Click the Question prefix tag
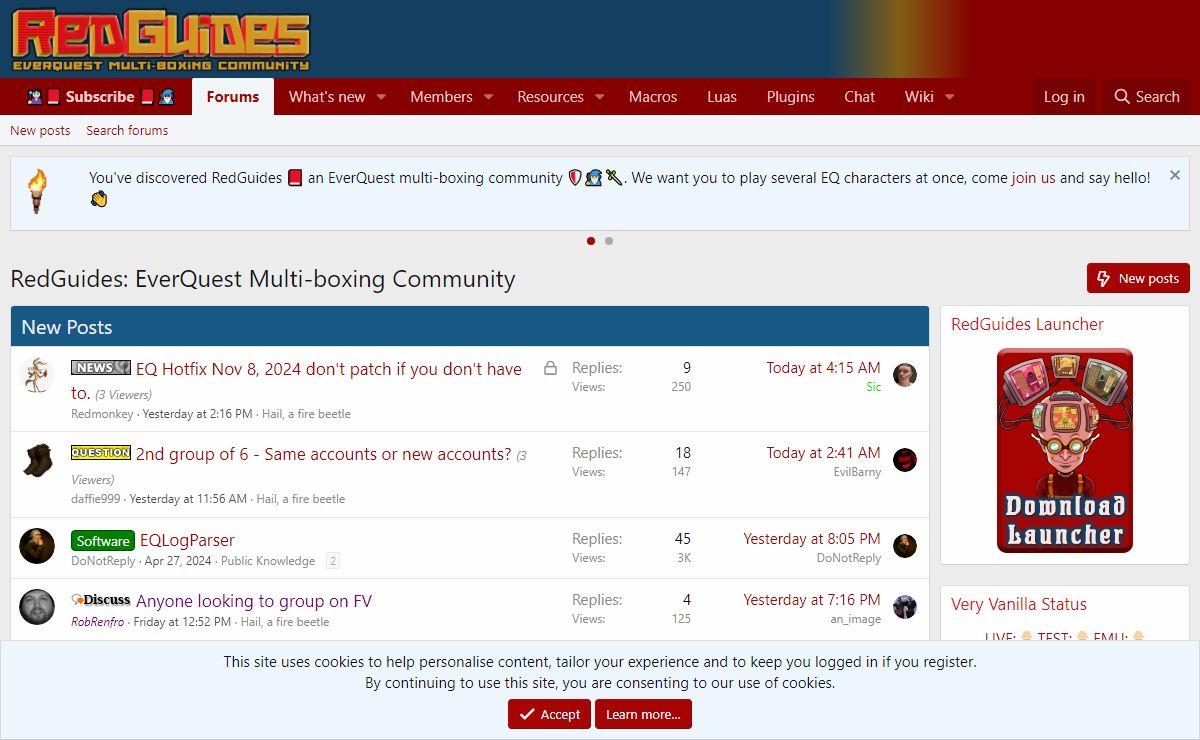Screen dimensions: 1200x740 pyautogui.click(x=101, y=453)
